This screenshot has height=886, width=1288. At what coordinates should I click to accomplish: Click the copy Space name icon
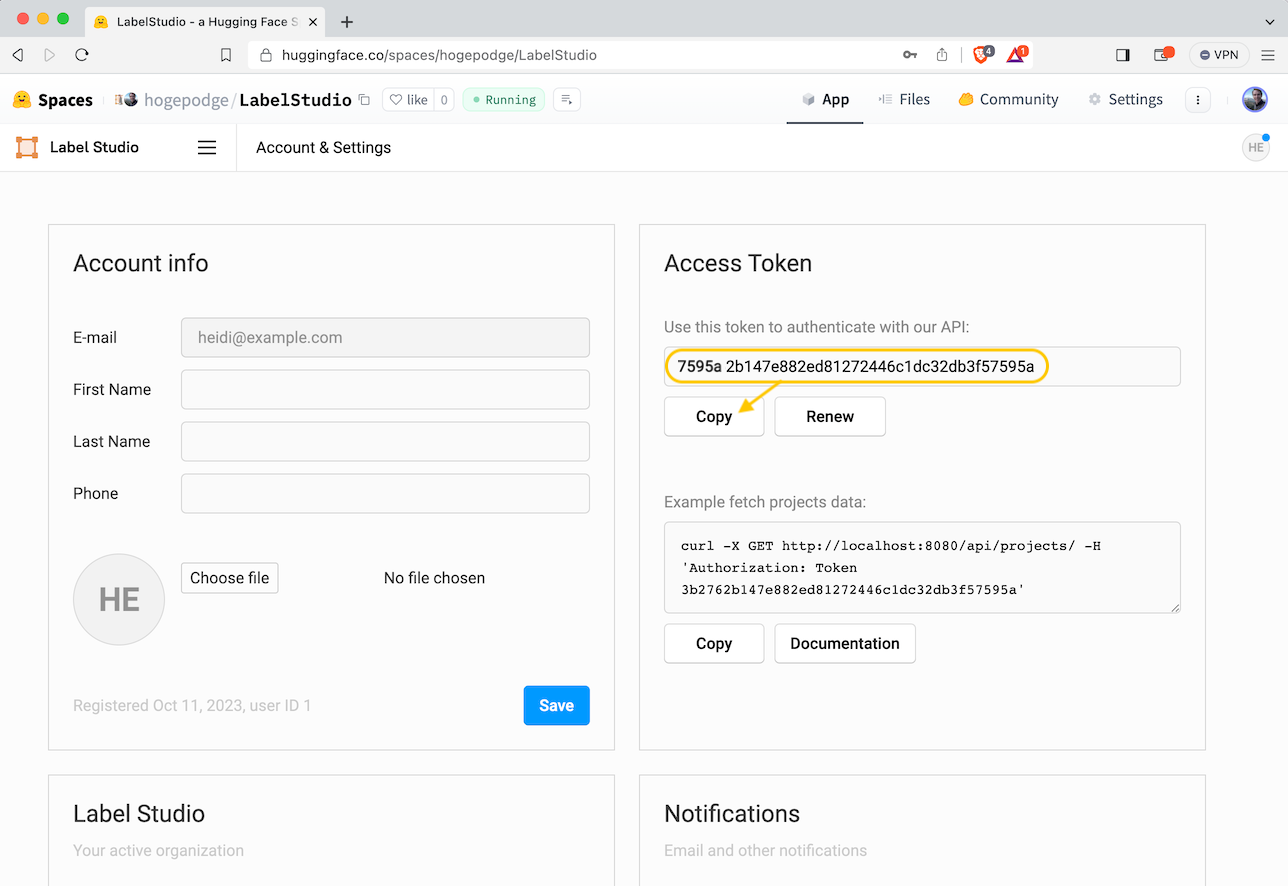pos(365,100)
